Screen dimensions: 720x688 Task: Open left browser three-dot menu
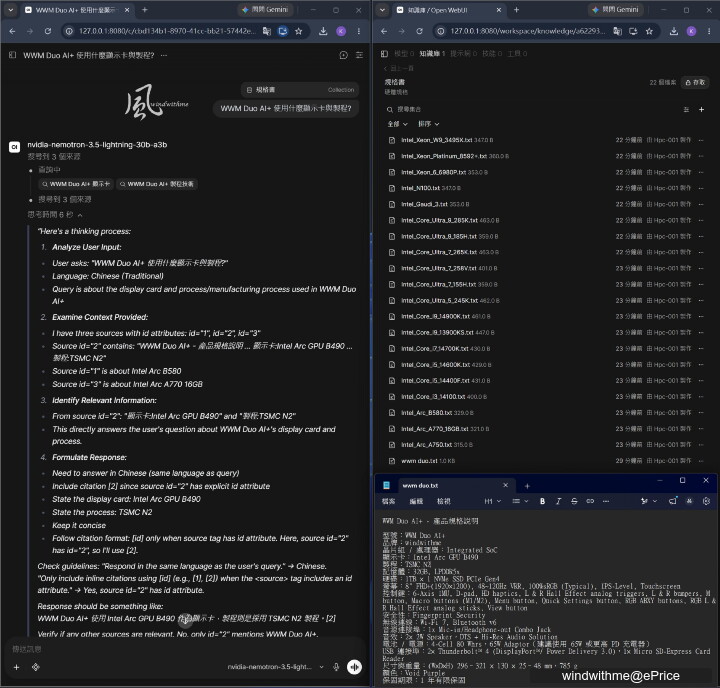(359, 31)
